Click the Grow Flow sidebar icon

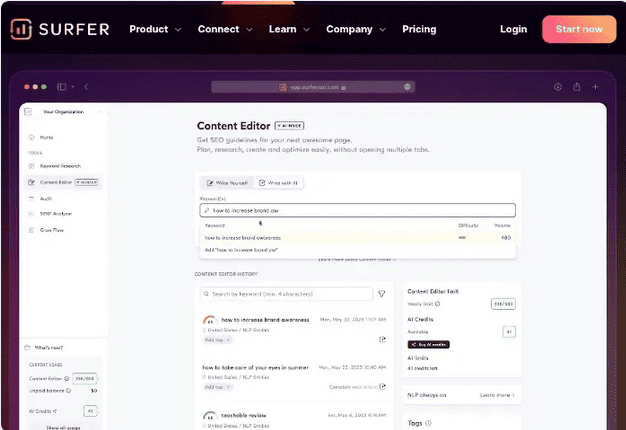pyautogui.click(x=32, y=230)
